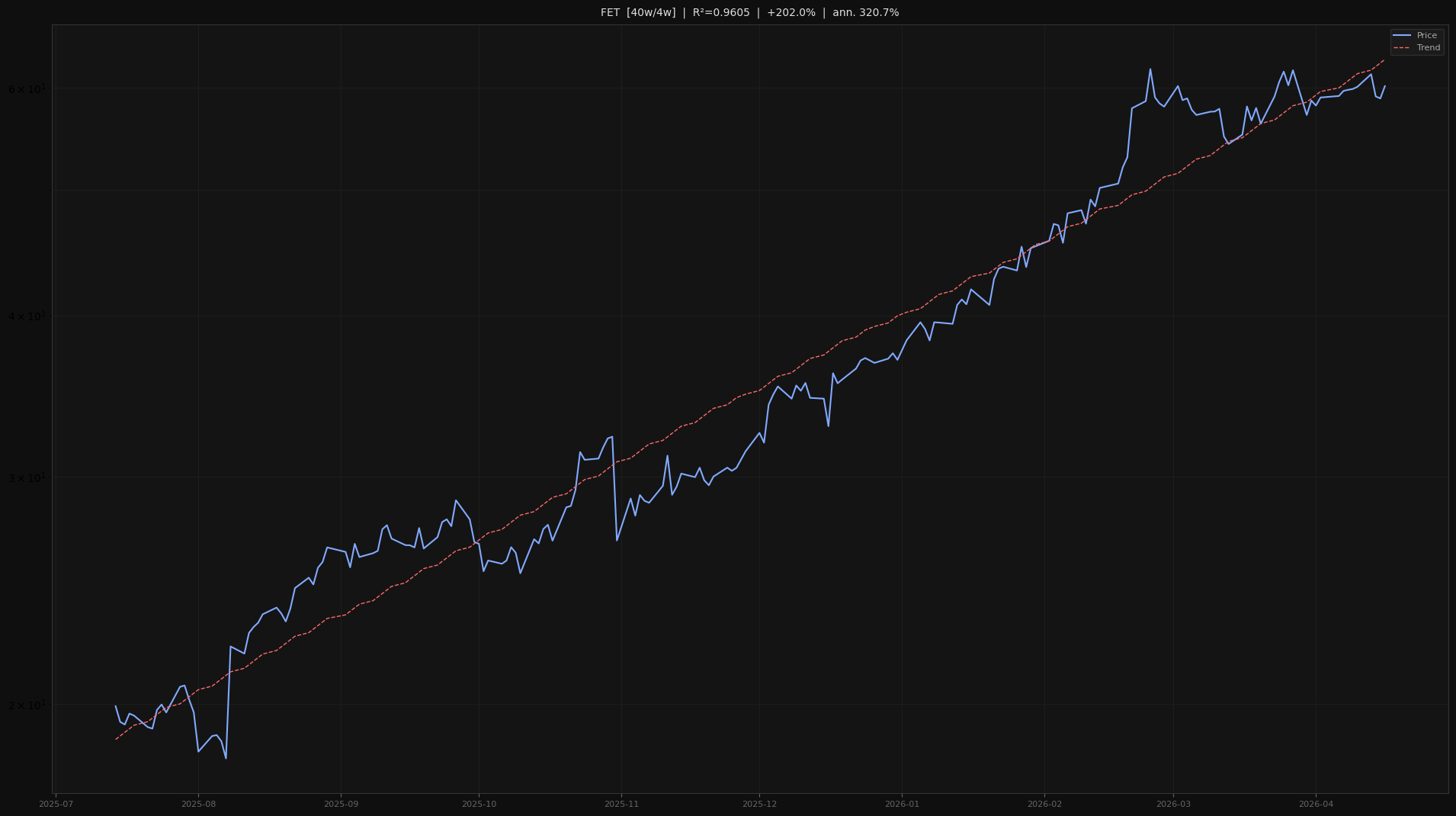The width and height of the screenshot is (1456, 816).
Task: Click the legend box in the corner
Action: pos(1416,41)
